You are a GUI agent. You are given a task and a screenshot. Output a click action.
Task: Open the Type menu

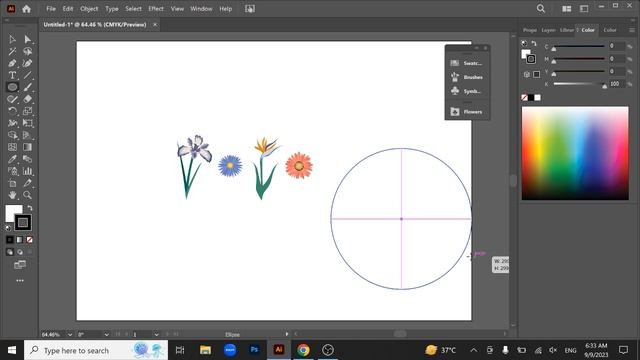point(111,9)
